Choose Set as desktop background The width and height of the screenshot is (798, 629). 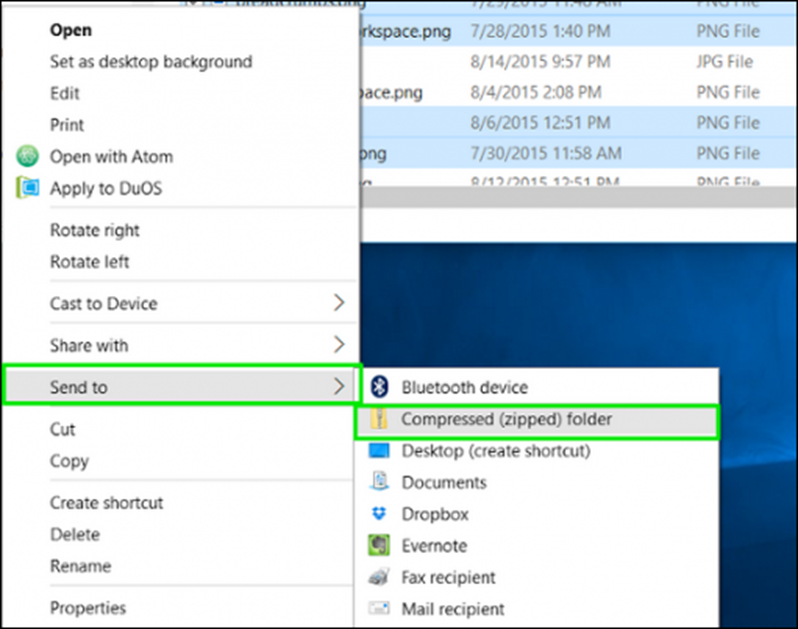tap(151, 62)
